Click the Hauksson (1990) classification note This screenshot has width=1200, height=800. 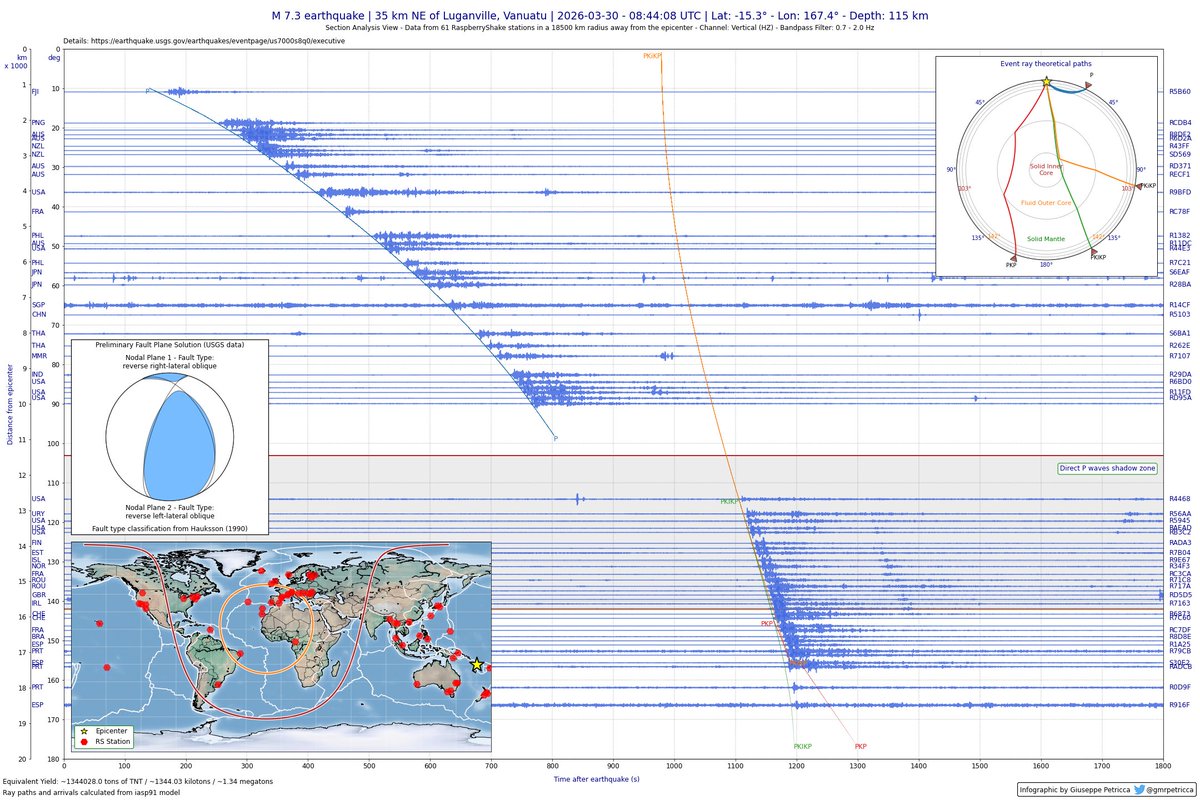point(169,527)
